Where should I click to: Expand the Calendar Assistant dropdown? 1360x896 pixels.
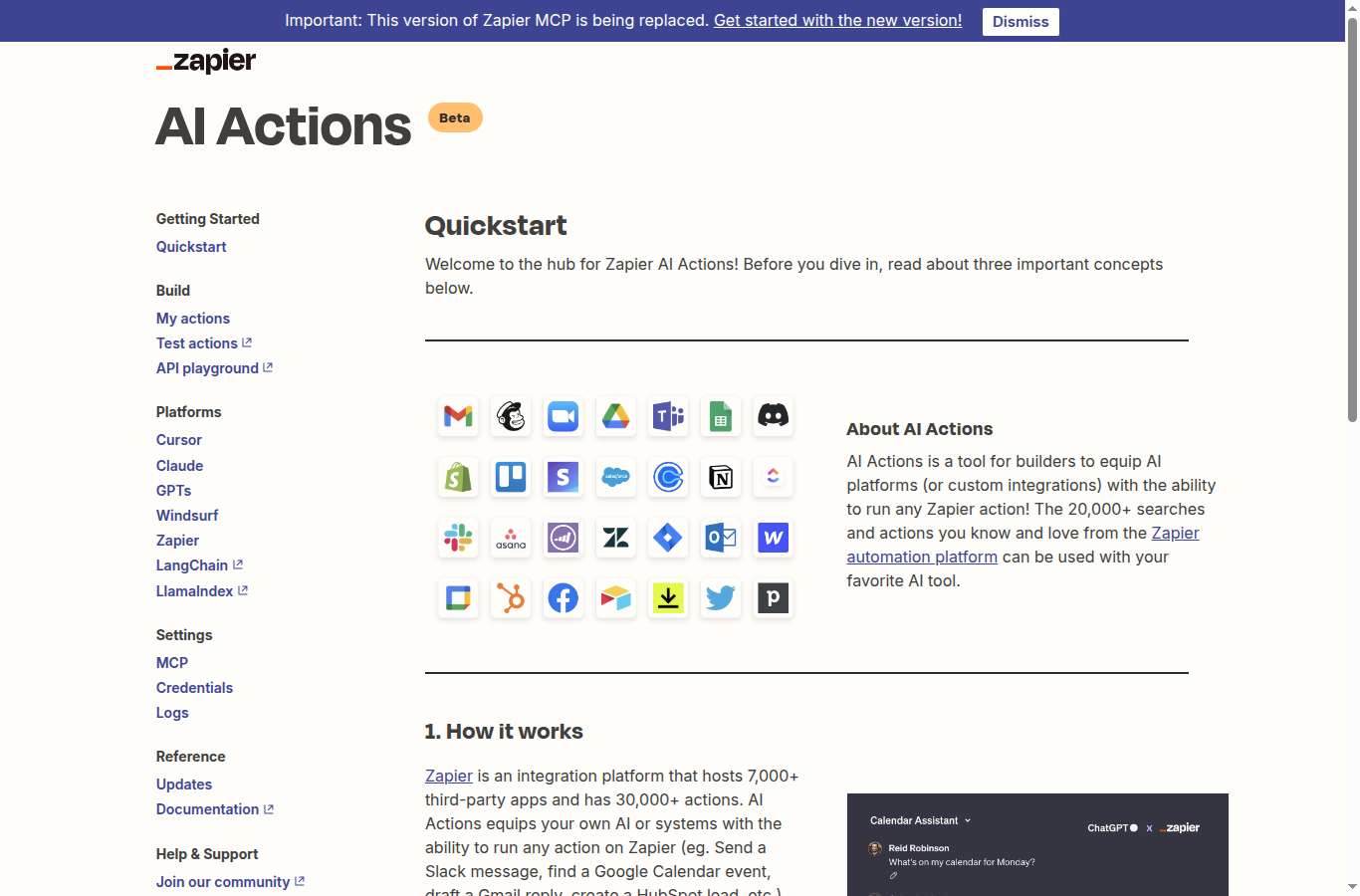[920, 820]
